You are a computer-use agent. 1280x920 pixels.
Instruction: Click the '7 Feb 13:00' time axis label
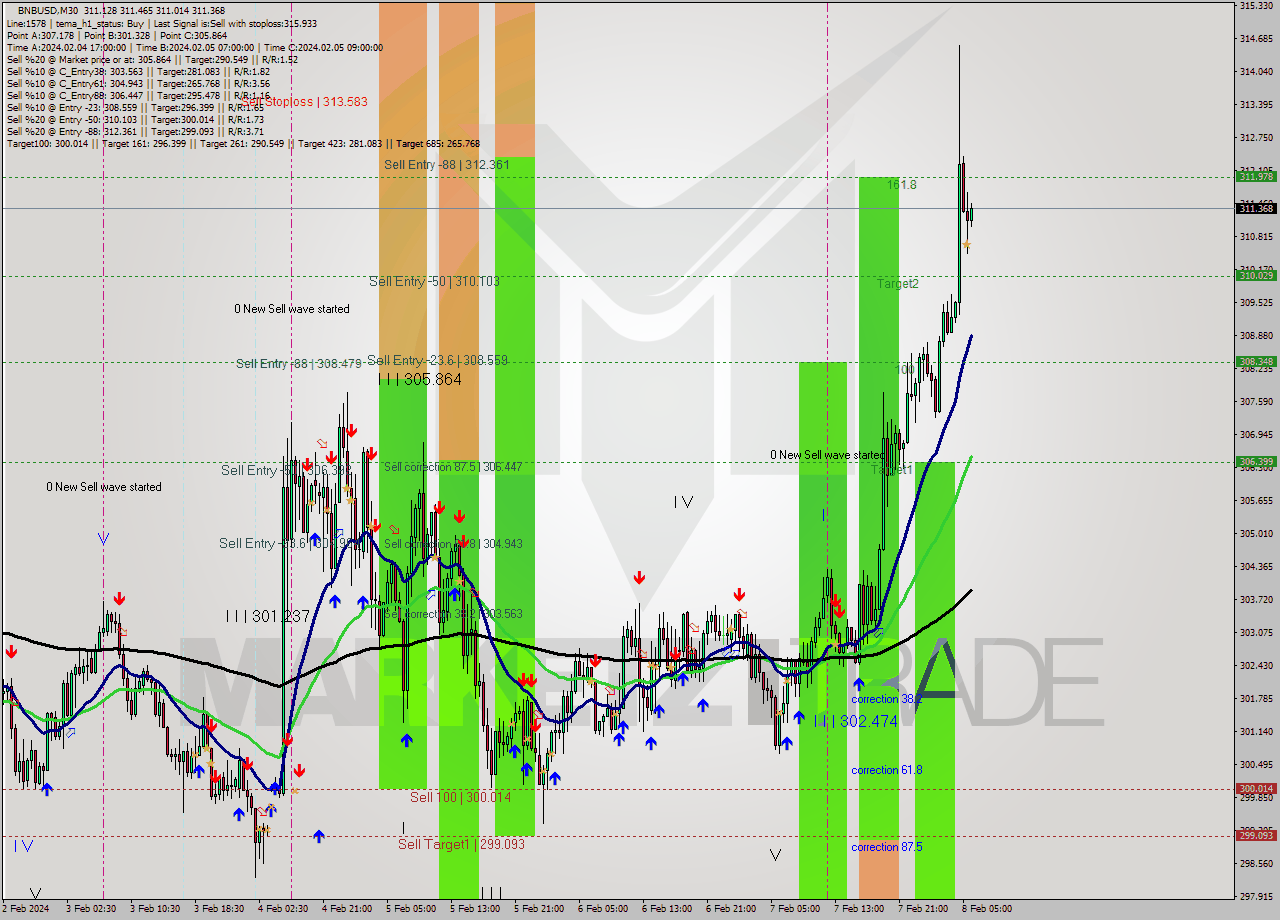point(859,909)
